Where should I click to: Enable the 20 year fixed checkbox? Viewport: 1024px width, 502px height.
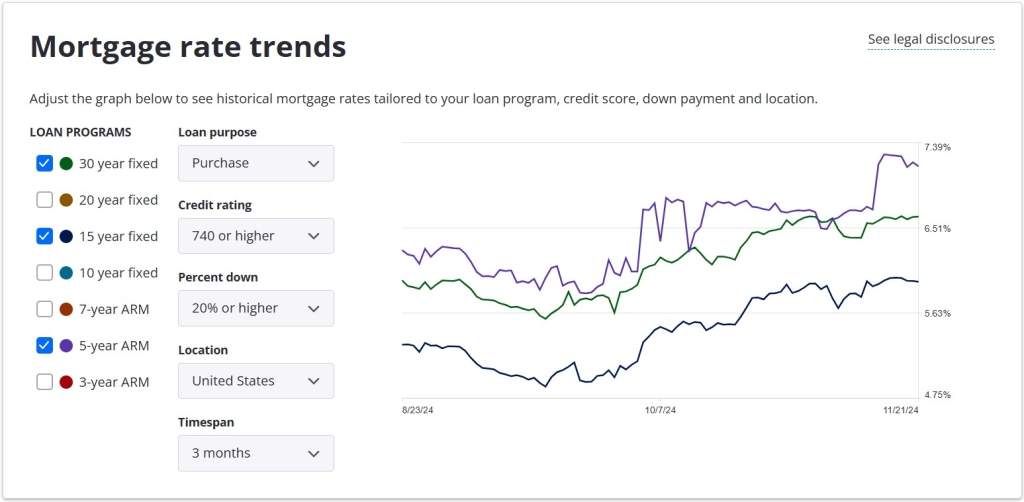click(x=44, y=200)
